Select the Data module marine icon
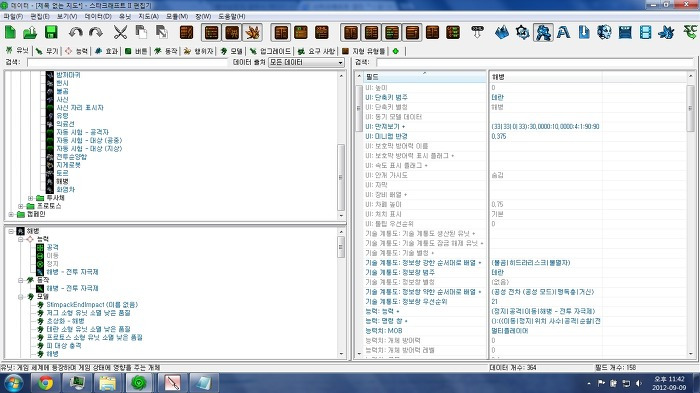Screen dimensions: 700x393 point(543,33)
